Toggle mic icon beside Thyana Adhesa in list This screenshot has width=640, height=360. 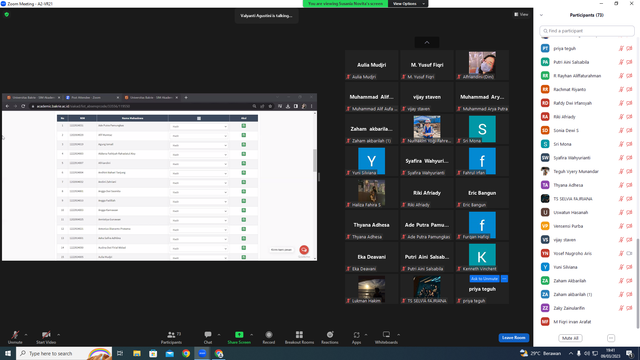[621, 185]
